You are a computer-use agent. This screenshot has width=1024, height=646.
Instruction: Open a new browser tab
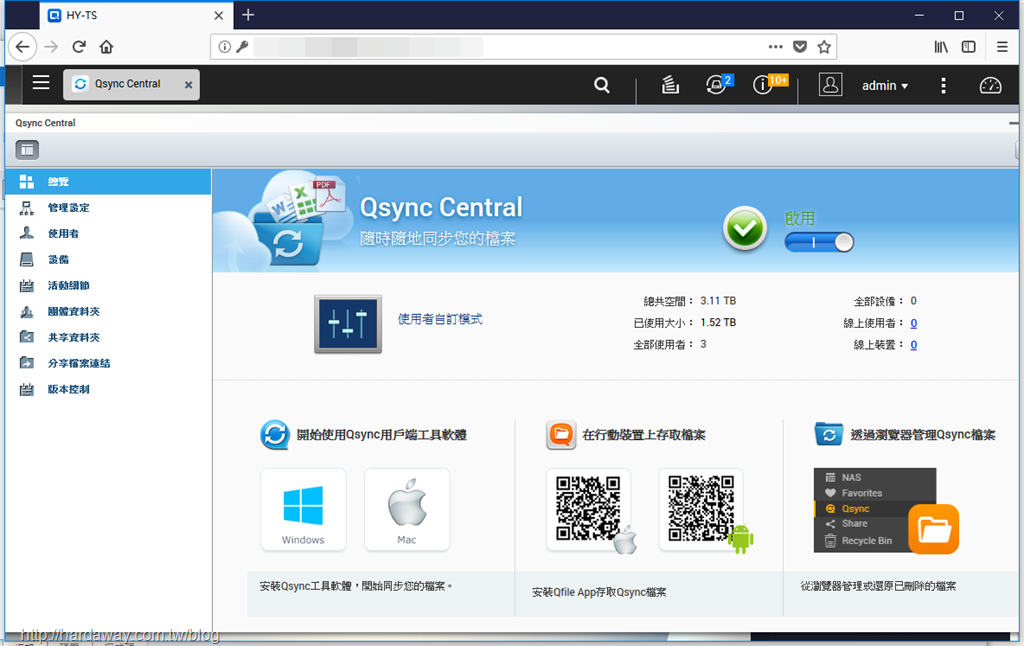(248, 15)
